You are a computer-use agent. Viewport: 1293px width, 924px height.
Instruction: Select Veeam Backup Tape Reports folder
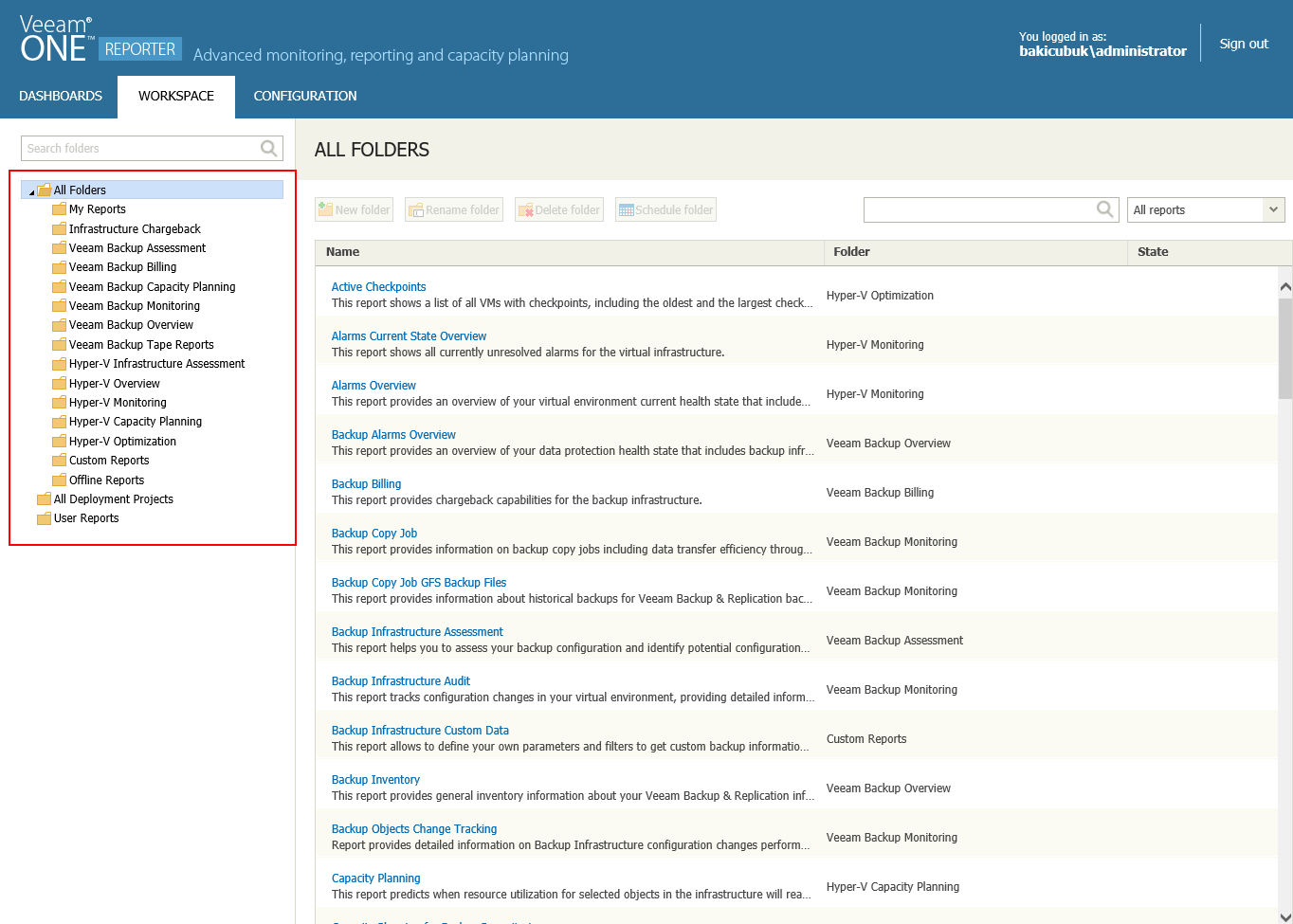tap(141, 345)
